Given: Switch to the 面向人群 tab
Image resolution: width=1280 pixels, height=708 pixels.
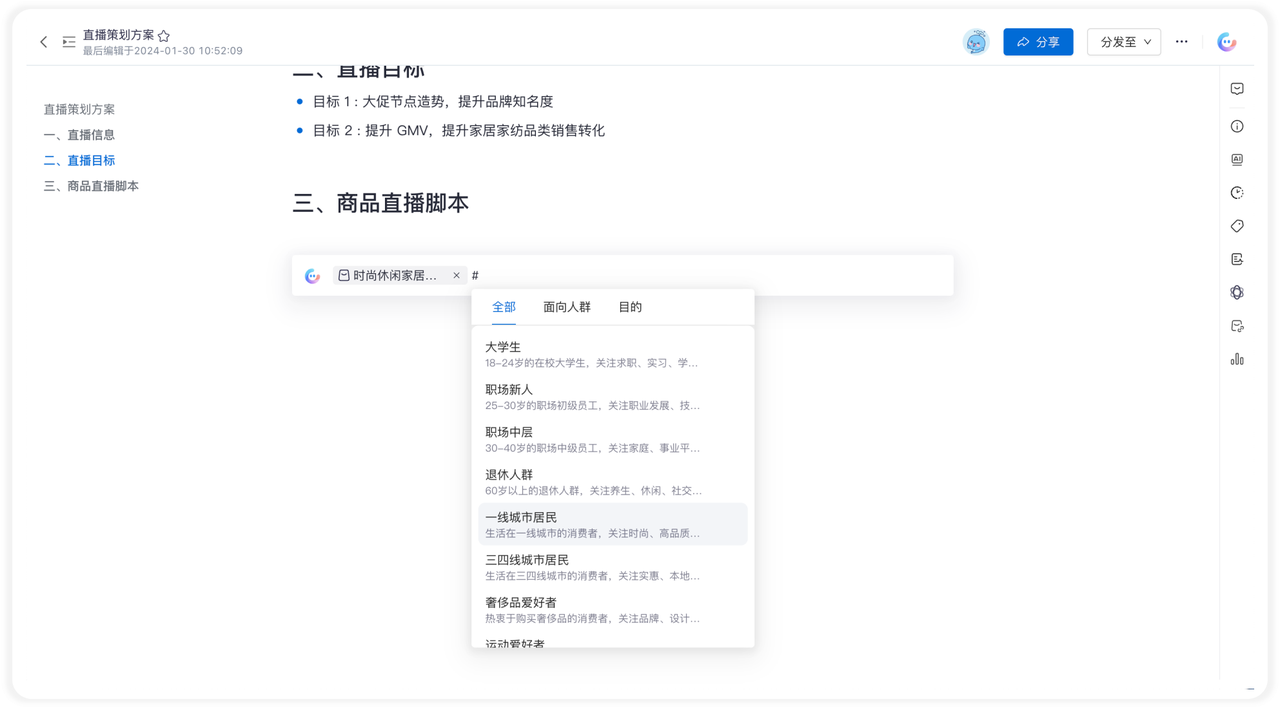Looking at the screenshot, I should (567, 307).
